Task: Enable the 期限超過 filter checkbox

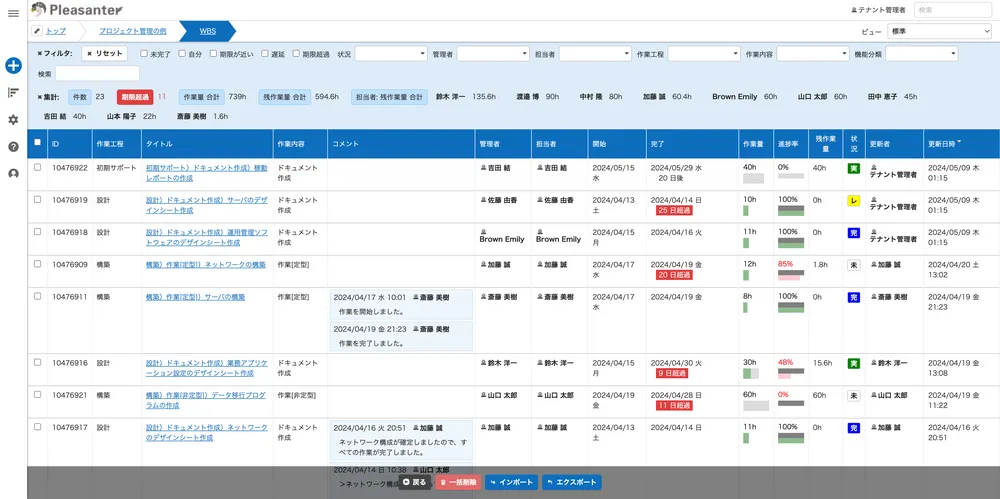Action: pyautogui.click(x=296, y=54)
